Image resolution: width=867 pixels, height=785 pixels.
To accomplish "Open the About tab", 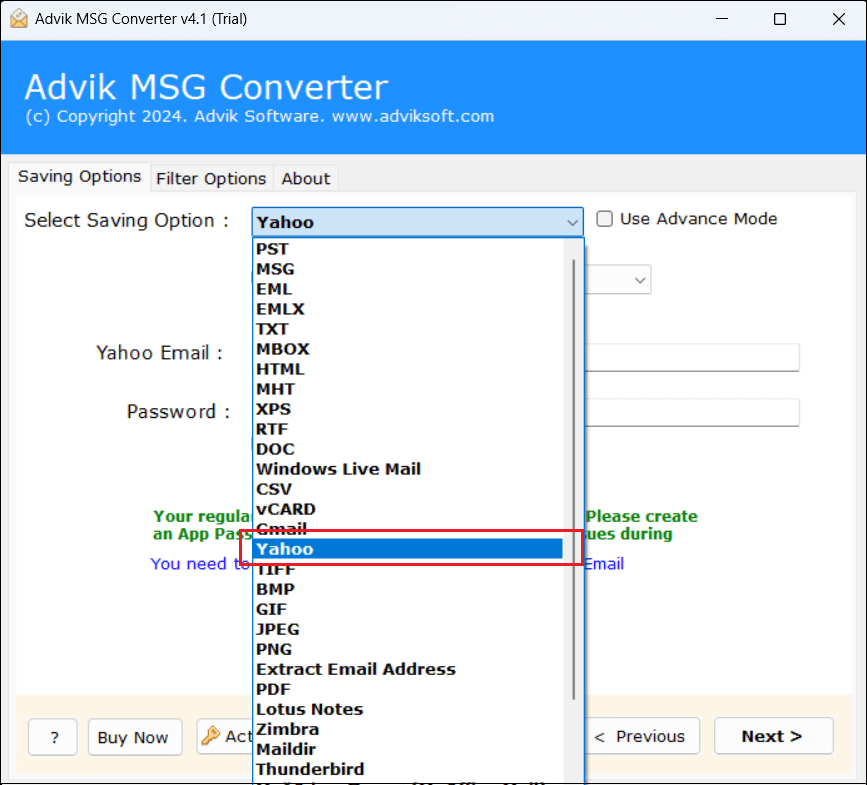I will [305, 178].
